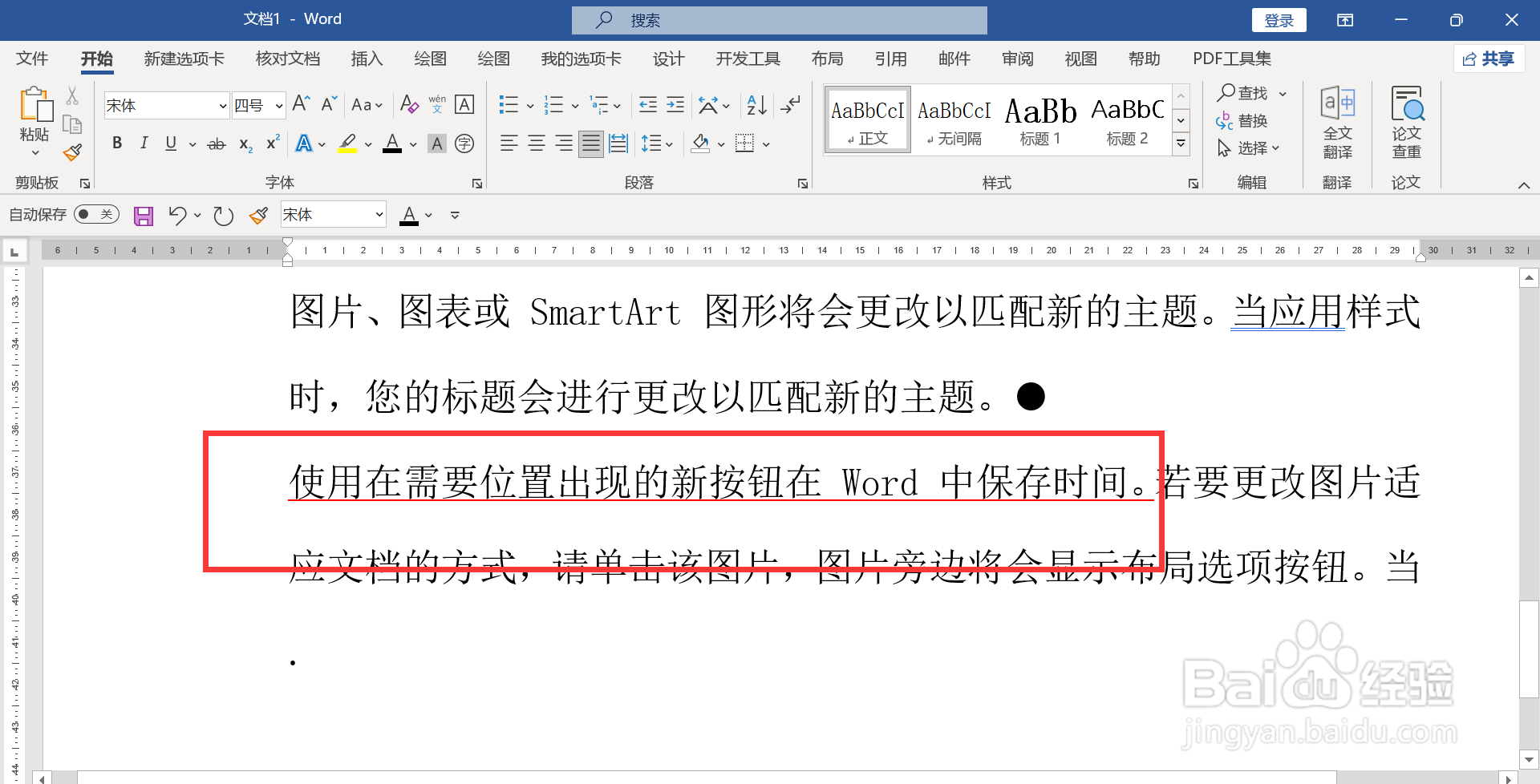Click the Paste clipboard icon
1540x784 pixels.
(34, 105)
